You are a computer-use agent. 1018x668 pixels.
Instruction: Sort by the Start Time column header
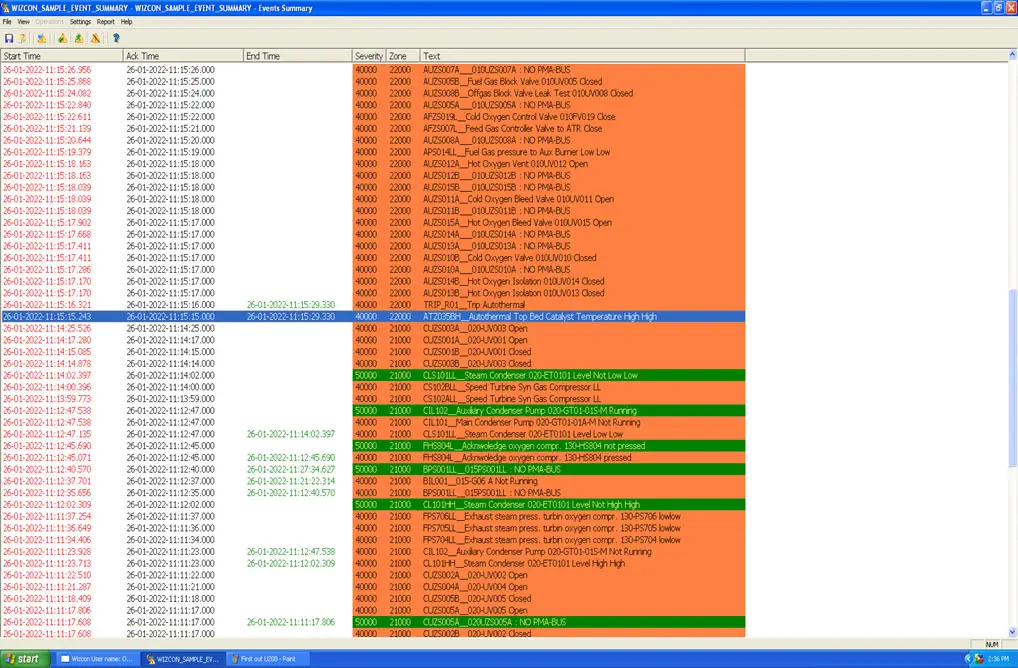60,56
